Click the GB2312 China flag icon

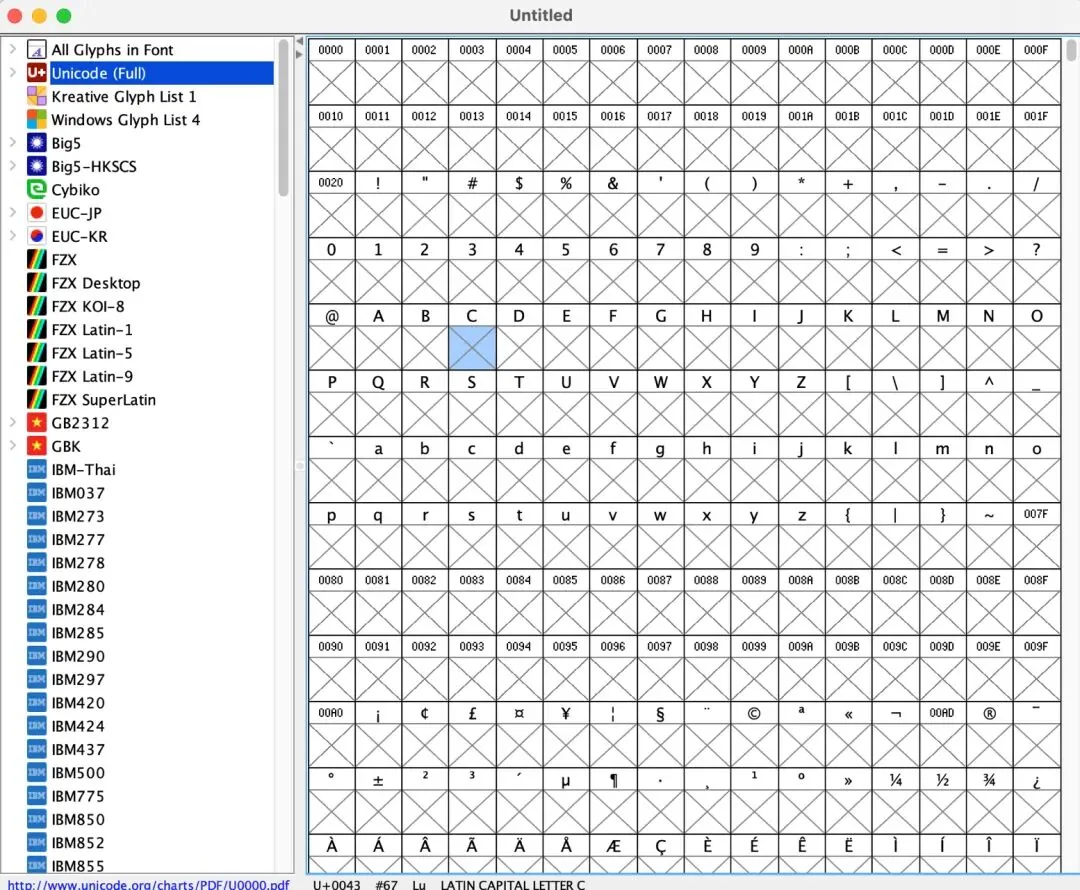tap(37, 423)
